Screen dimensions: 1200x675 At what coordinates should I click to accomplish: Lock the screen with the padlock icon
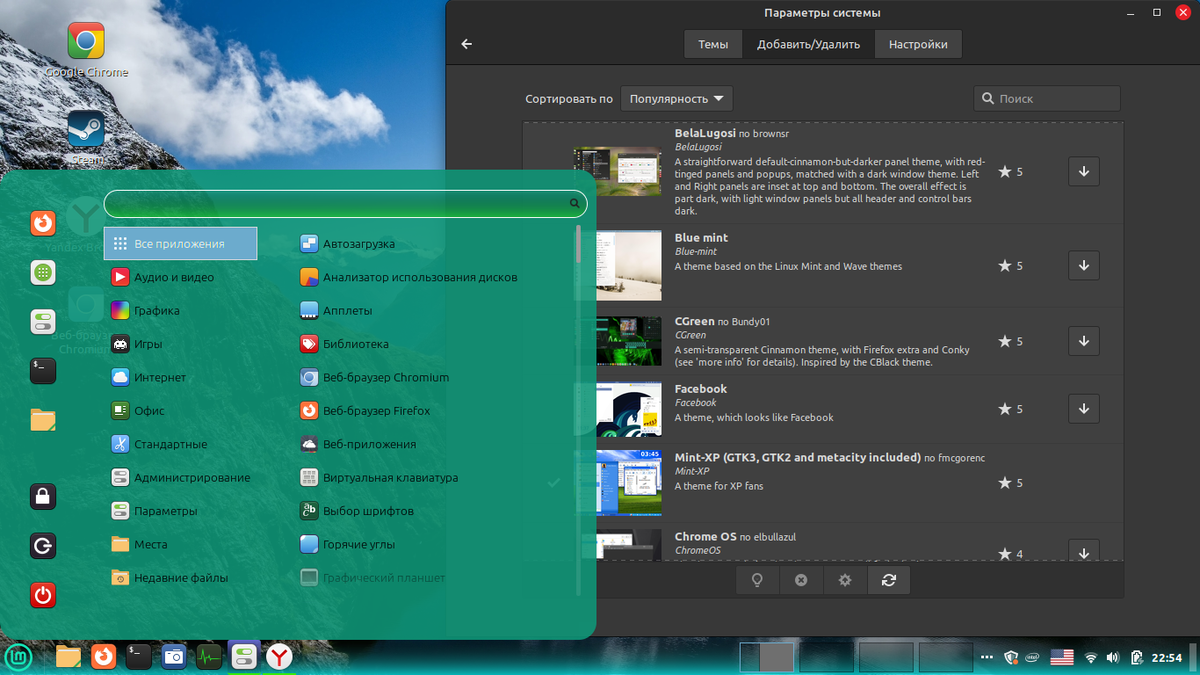(x=43, y=497)
